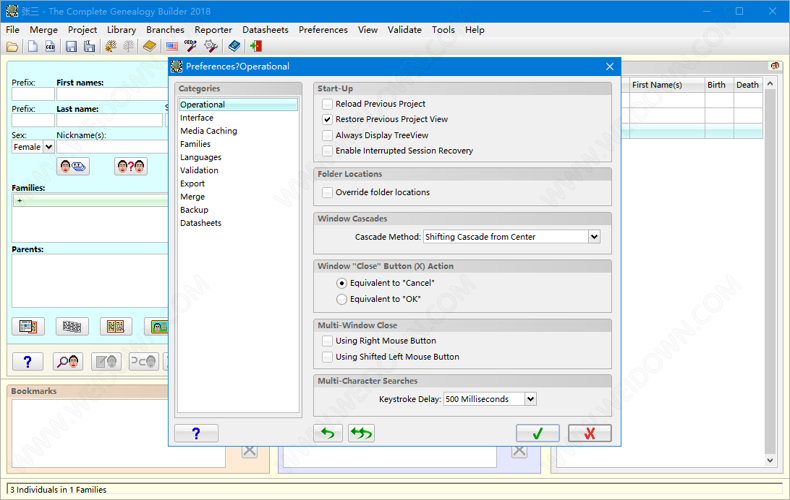Open the Validate menu
Viewport: 790px width, 500px height.
click(x=404, y=30)
